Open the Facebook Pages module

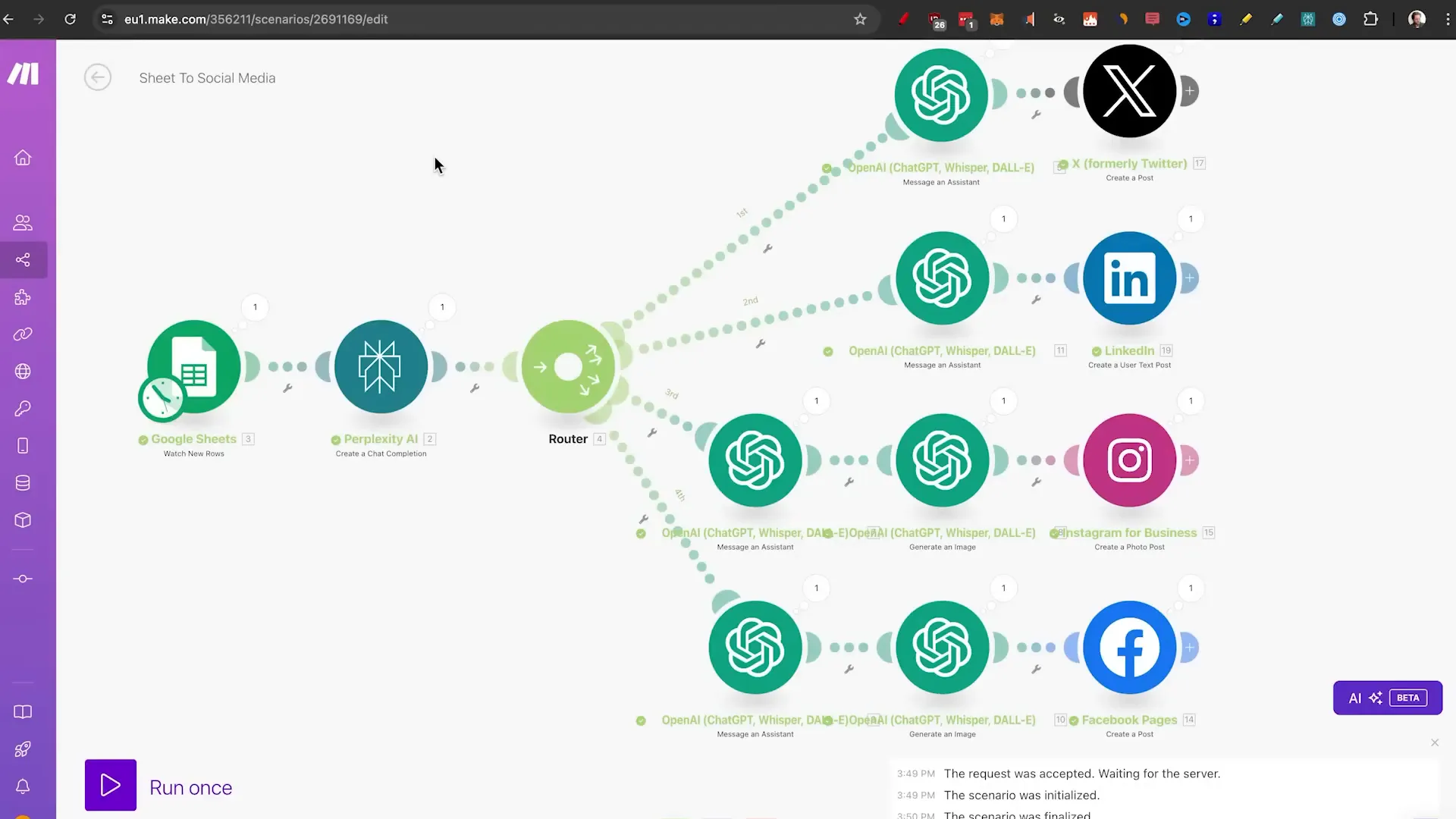point(1129,648)
